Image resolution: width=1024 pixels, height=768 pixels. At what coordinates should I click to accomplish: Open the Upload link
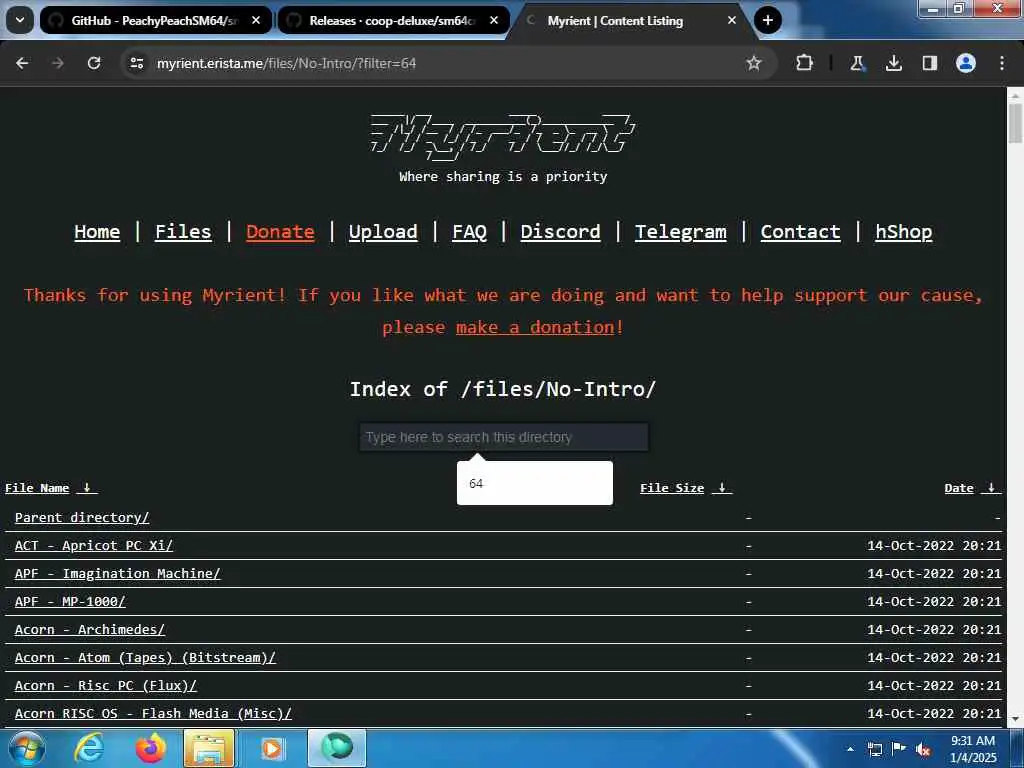(383, 232)
